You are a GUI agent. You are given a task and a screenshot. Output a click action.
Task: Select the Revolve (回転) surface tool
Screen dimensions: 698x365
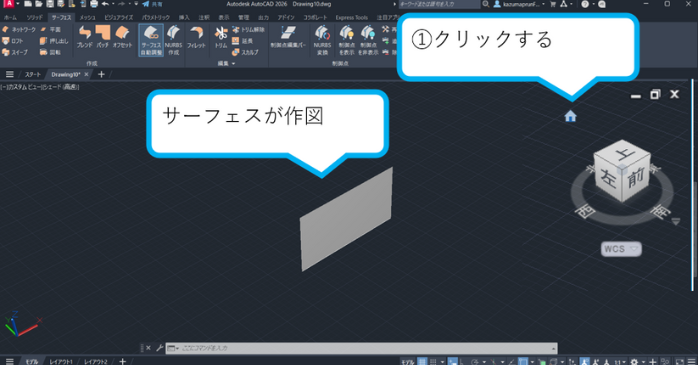coord(50,52)
